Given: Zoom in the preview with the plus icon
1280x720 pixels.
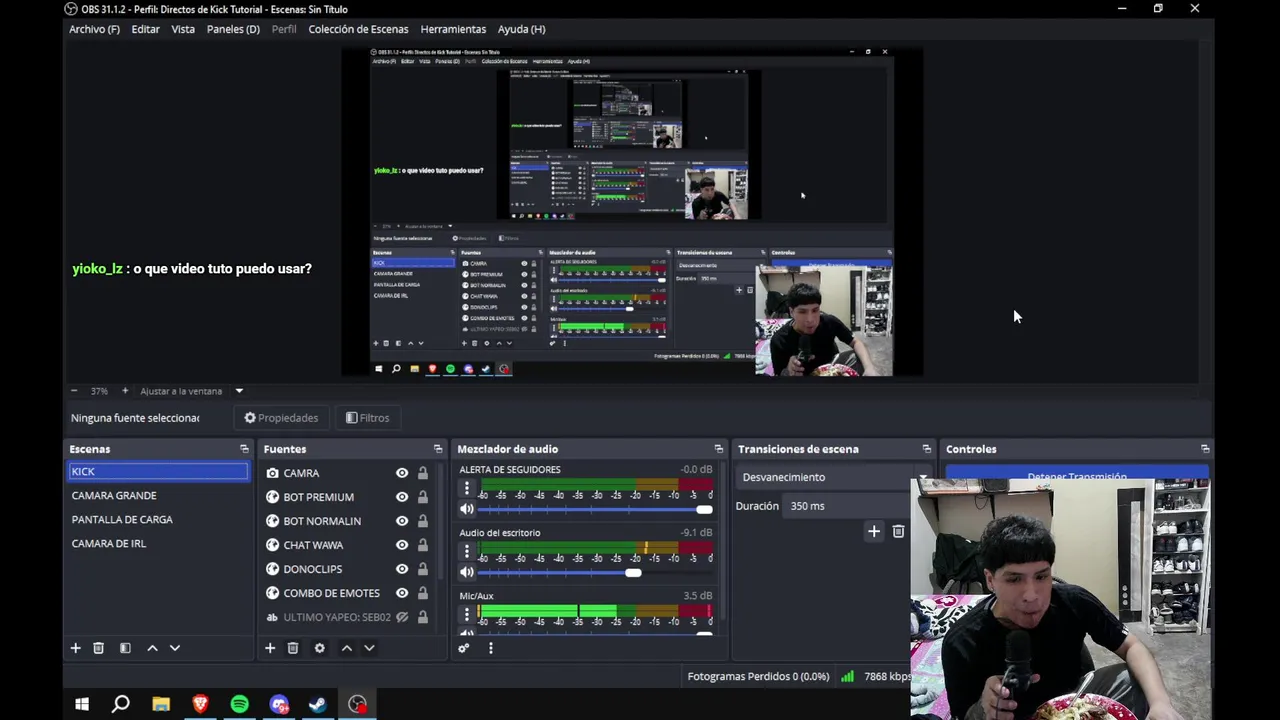Looking at the screenshot, I should [124, 391].
